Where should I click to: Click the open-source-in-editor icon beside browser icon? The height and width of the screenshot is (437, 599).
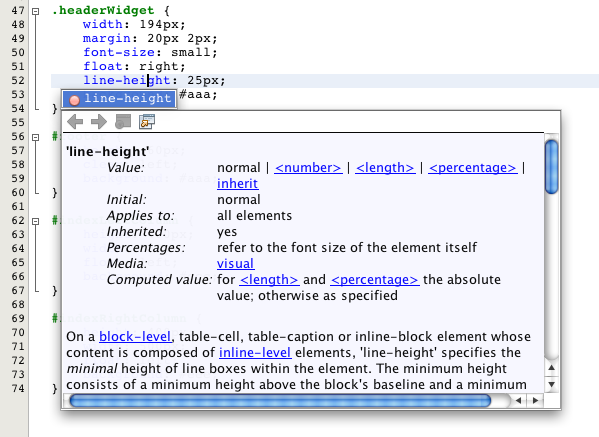click(147, 122)
